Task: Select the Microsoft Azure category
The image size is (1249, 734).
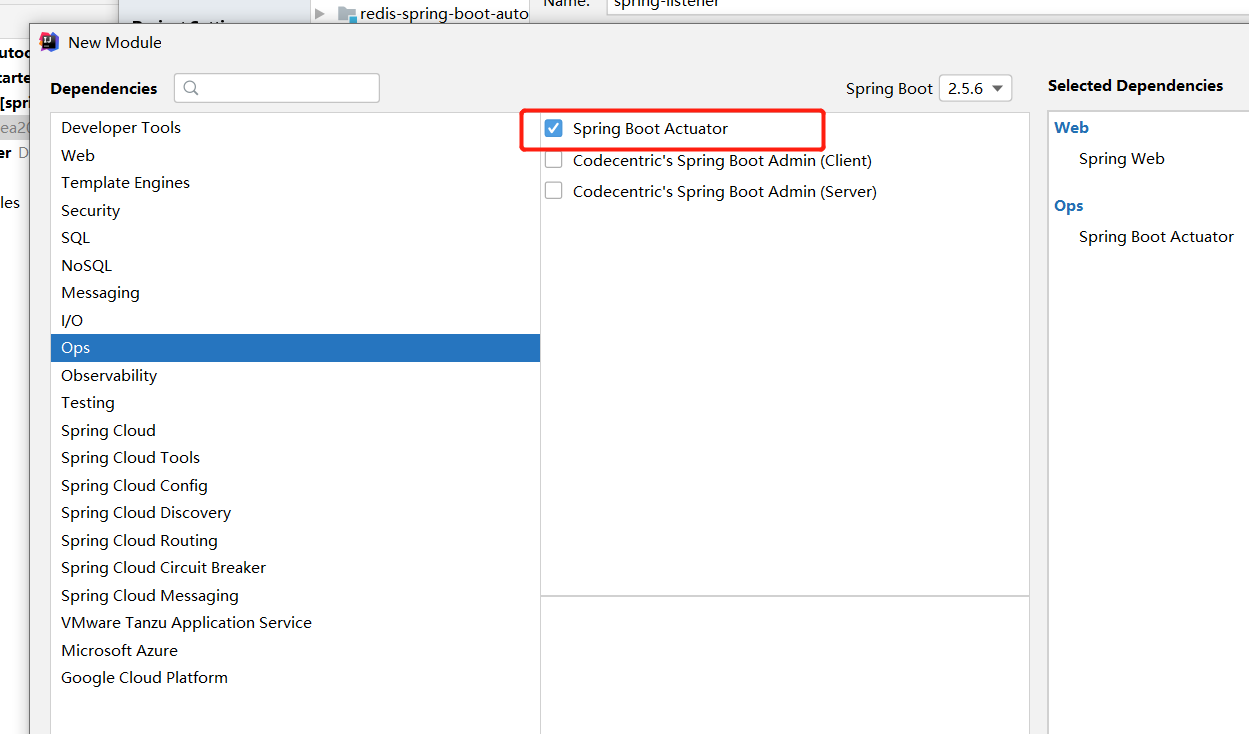Action: coord(295,650)
